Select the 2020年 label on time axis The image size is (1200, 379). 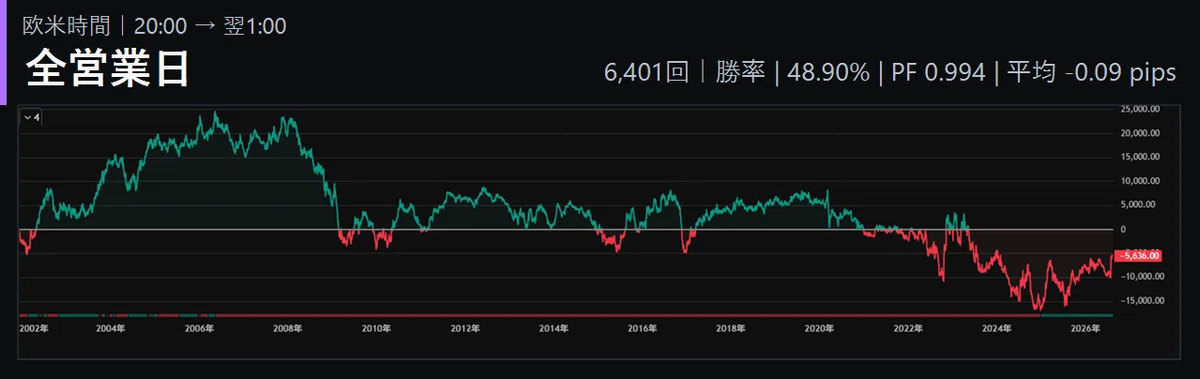click(819, 327)
